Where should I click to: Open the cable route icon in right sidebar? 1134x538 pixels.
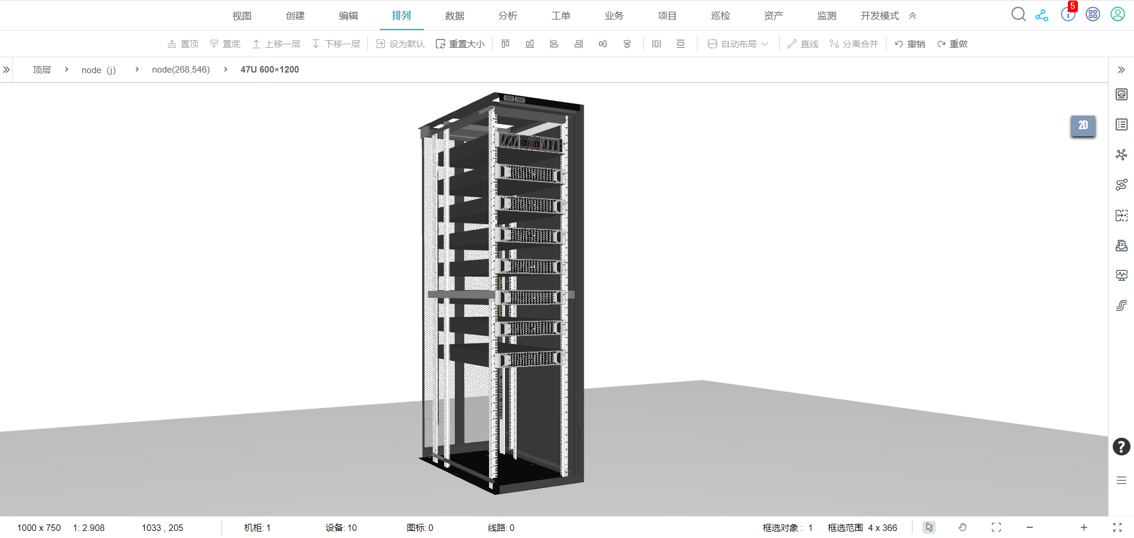click(x=1122, y=305)
